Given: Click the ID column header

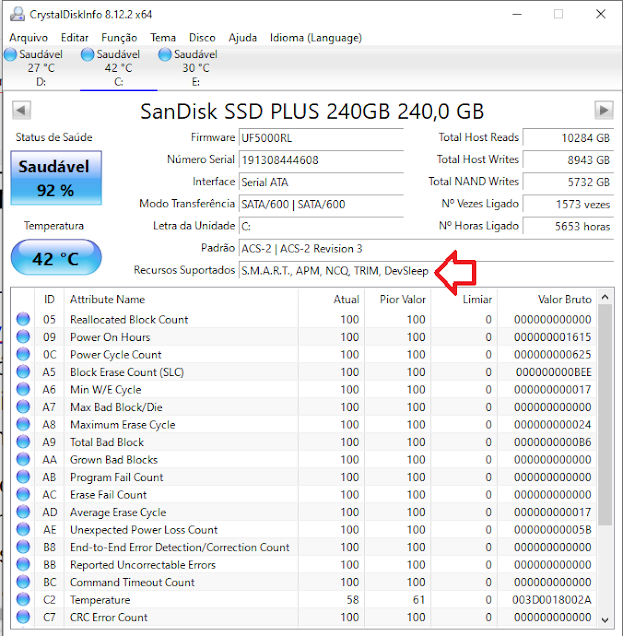Looking at the screenshot, I should tap(49, 299).
